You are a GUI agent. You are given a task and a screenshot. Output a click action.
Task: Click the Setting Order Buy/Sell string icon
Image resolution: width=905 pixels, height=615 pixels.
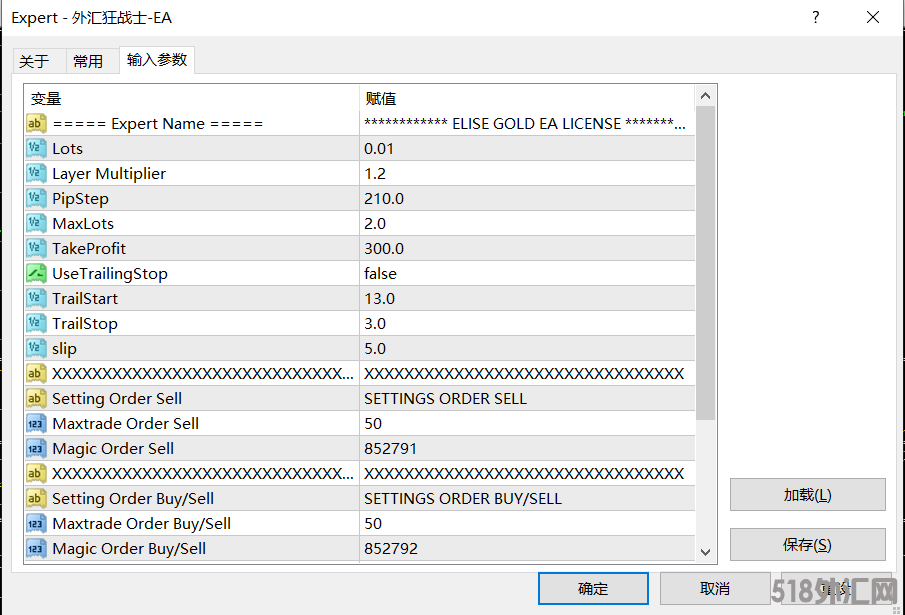tap(36, 498)
